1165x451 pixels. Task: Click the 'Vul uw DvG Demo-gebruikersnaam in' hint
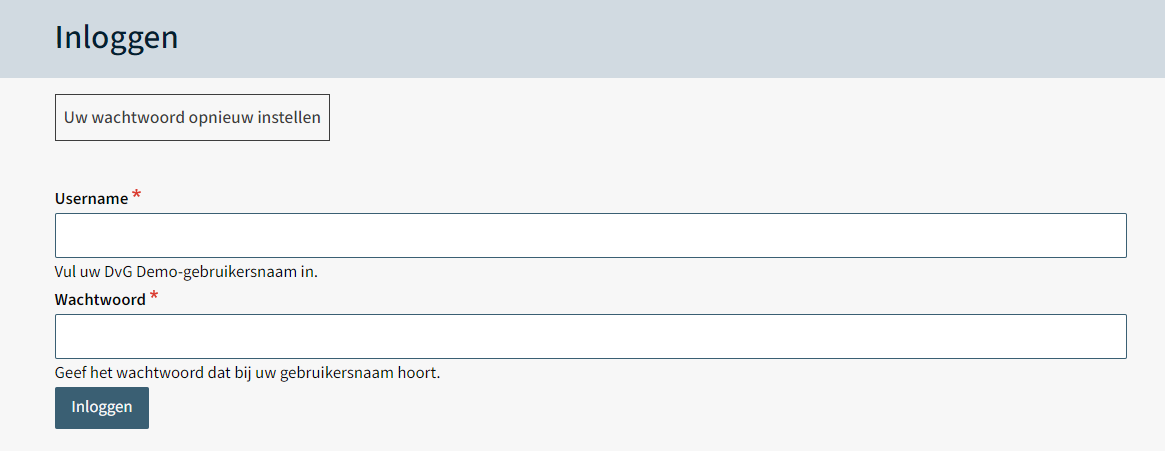[186, 271]
